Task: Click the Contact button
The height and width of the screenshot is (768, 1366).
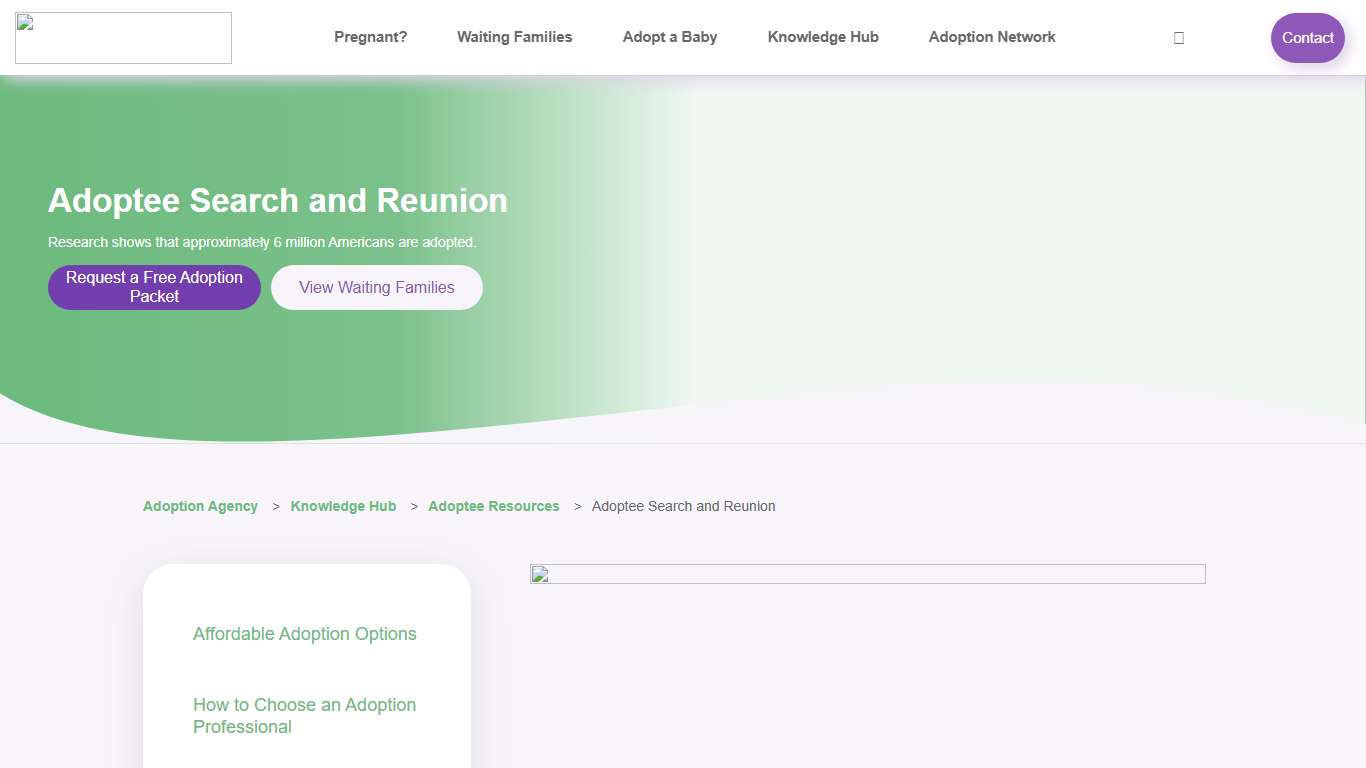Action: coord(1307,37)
